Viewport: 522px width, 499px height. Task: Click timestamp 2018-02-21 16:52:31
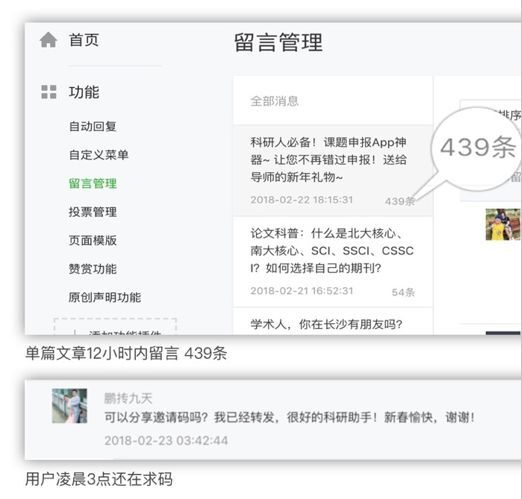(x=302, y=291)
